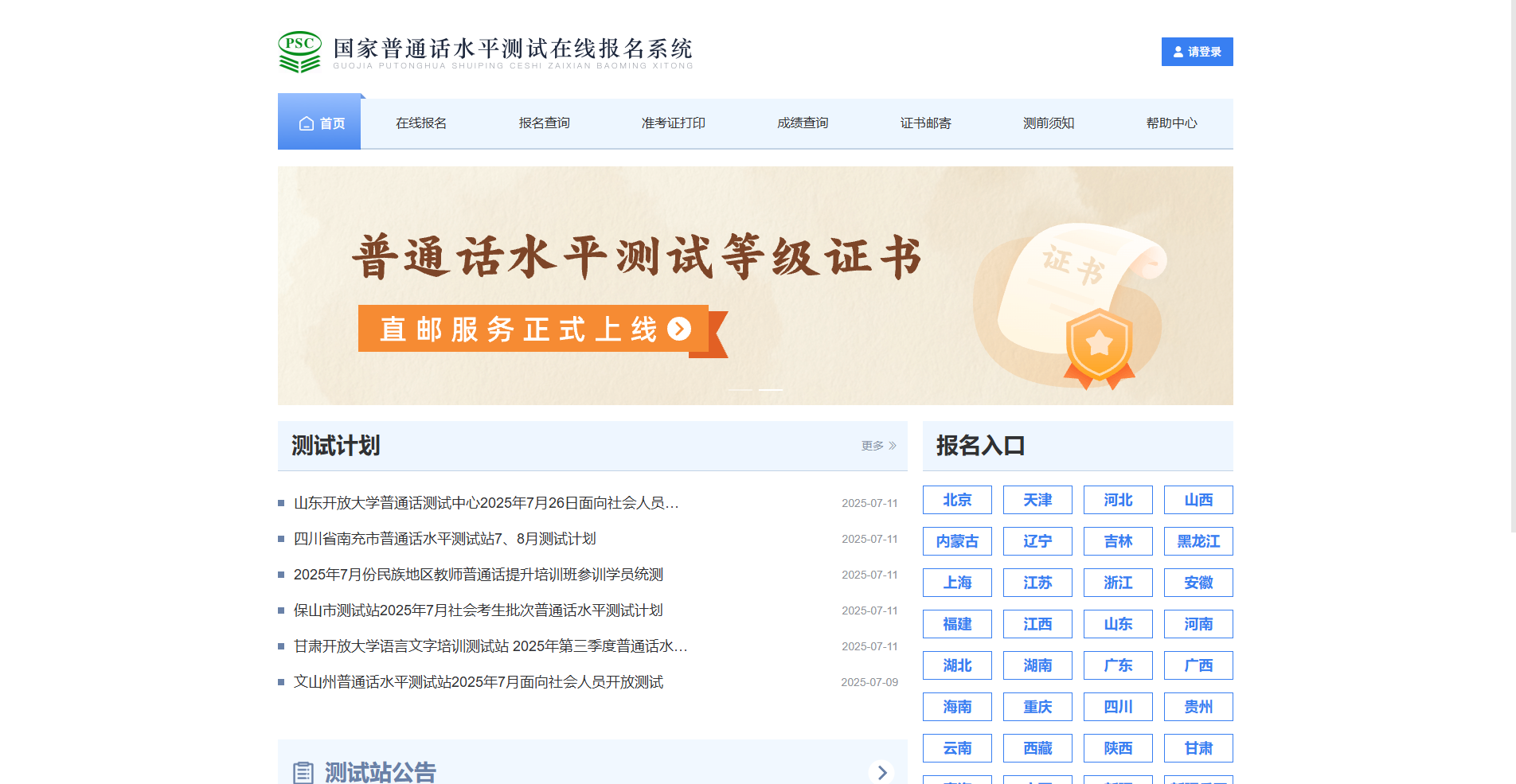Click the PSC logo
This screenshot has height=784, width=1516.
299,51
